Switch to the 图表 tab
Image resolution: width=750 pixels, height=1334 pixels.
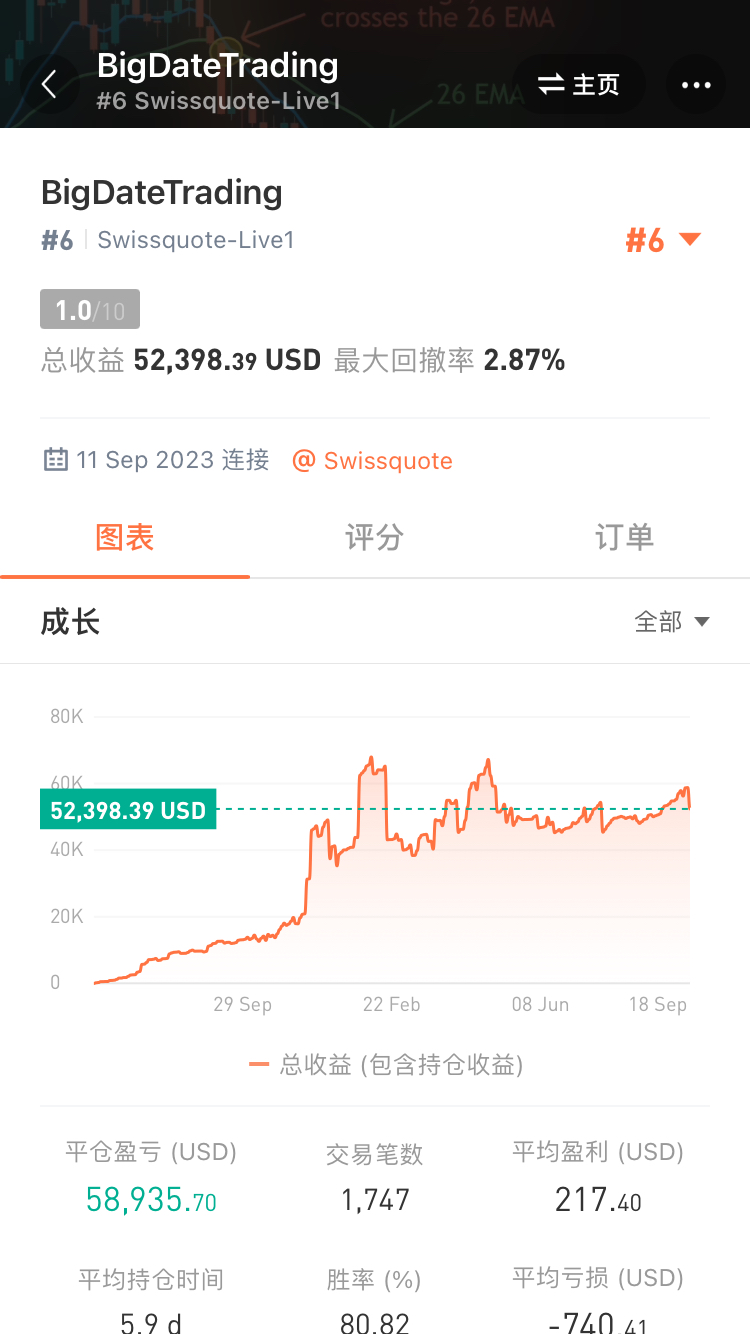click(125, 538)
